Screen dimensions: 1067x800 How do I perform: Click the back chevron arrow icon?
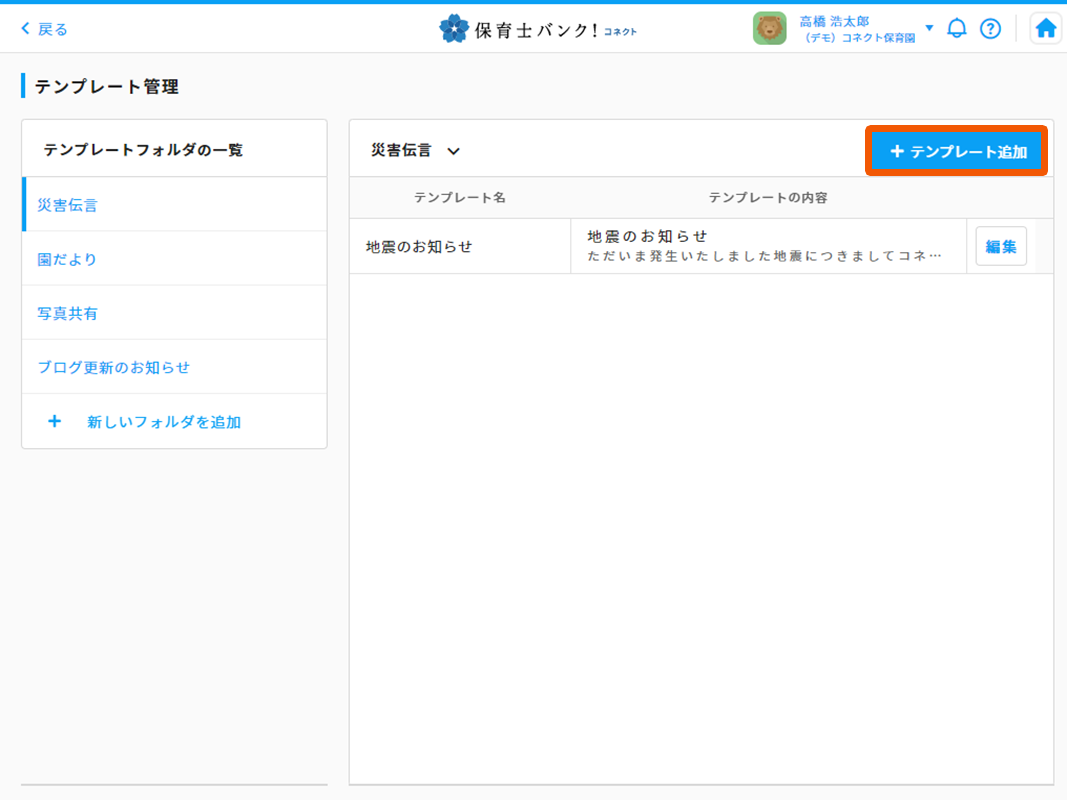coord(26,29)
